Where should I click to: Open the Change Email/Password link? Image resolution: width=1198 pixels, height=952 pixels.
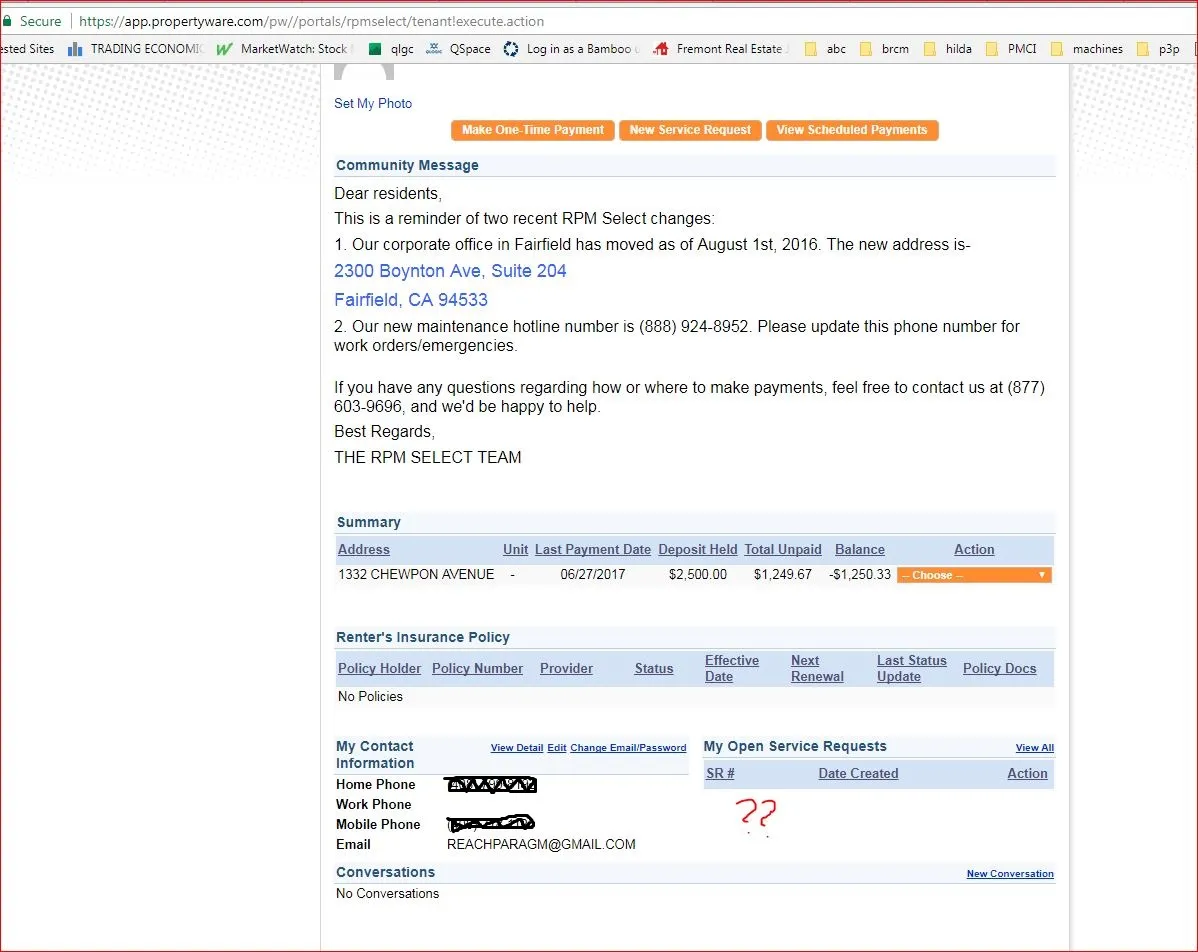click(x=628, y=748)
